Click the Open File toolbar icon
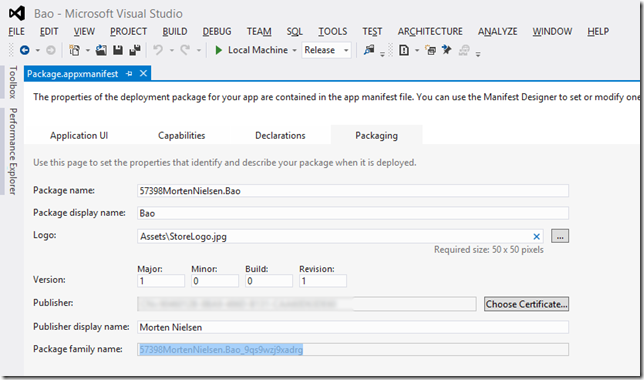Image resolution: width=644 pixels, height=380 pixels. (101, 50)
